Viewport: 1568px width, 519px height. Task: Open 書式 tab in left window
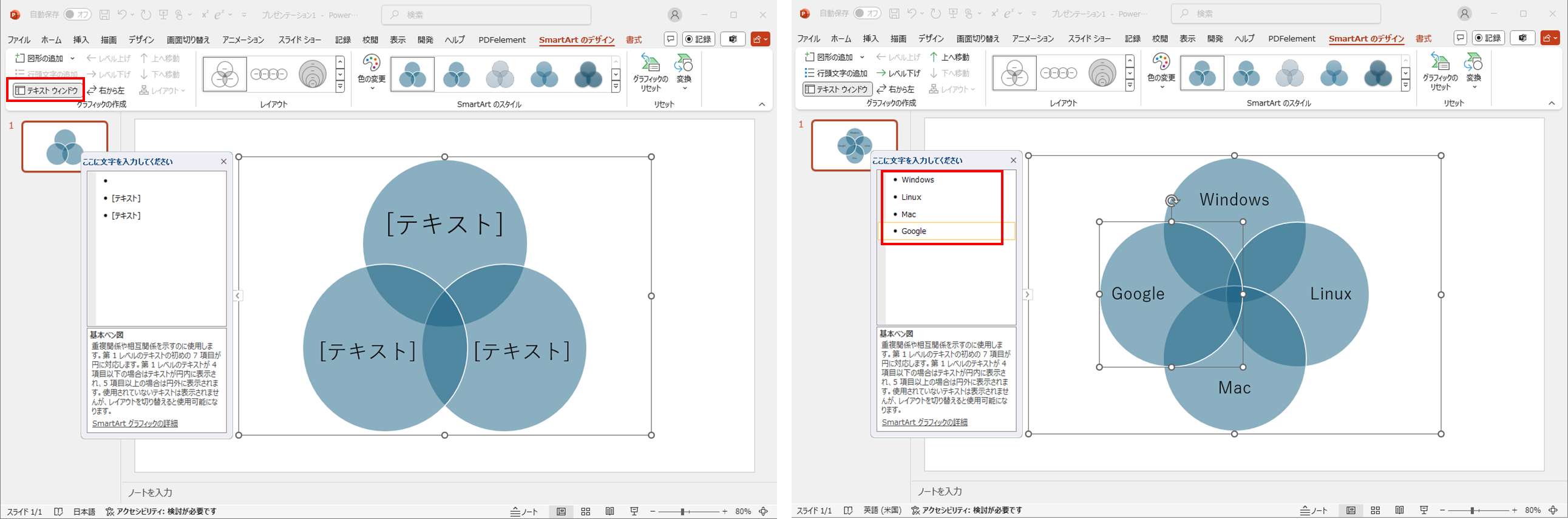(x=634, y=39)
